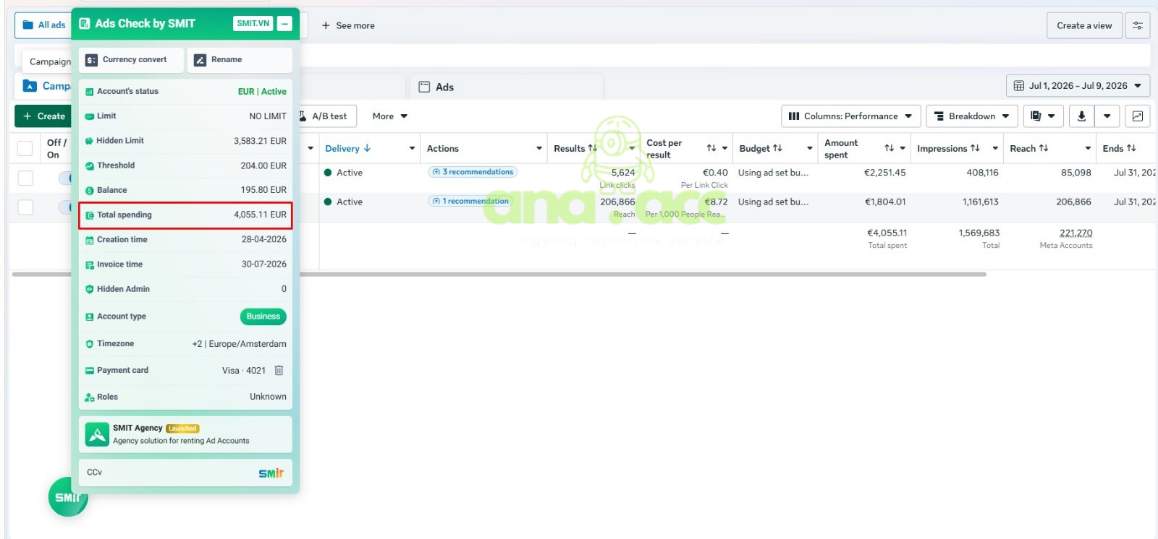Click the Business account type badge

(263, 316)
